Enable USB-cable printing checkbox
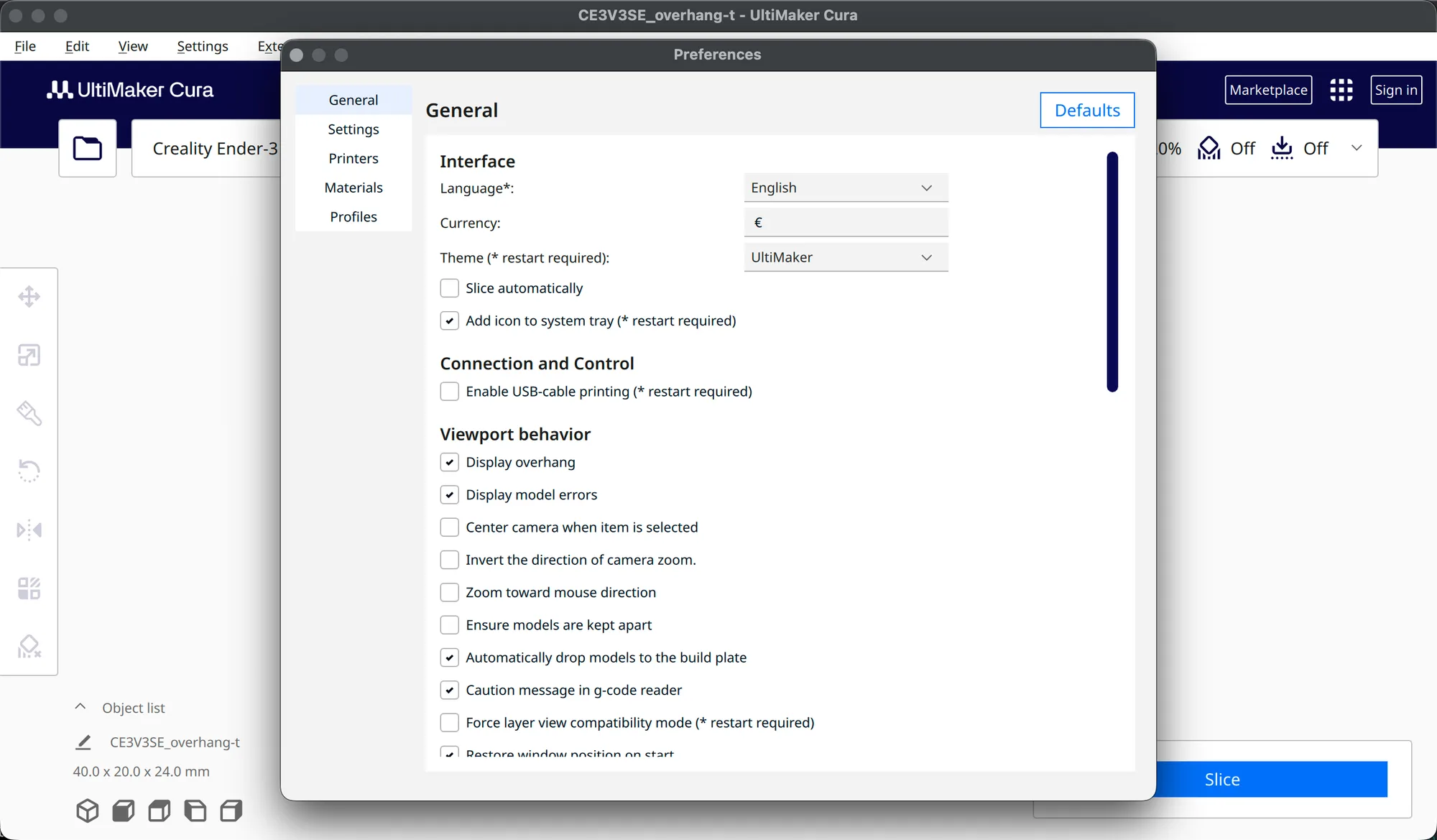Screen dimensions: 1437x840 tap(450, 392)
